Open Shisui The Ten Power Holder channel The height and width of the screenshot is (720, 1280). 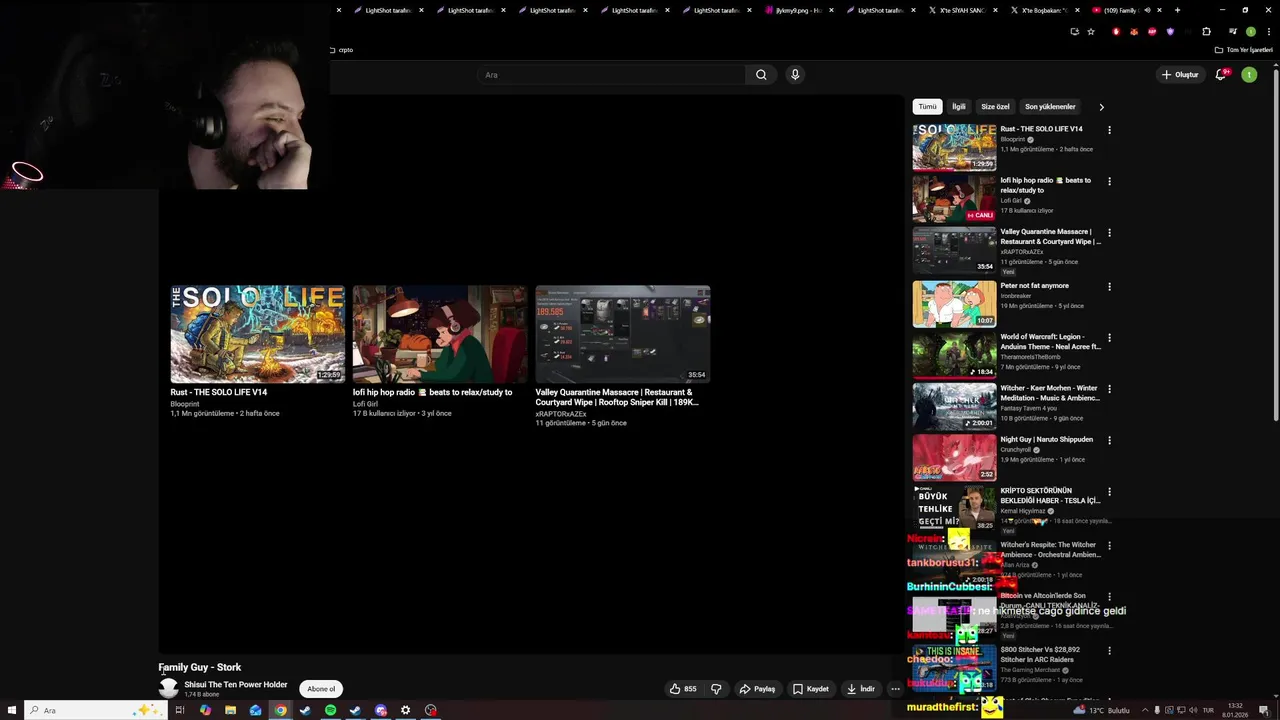(x=235, y=685)
